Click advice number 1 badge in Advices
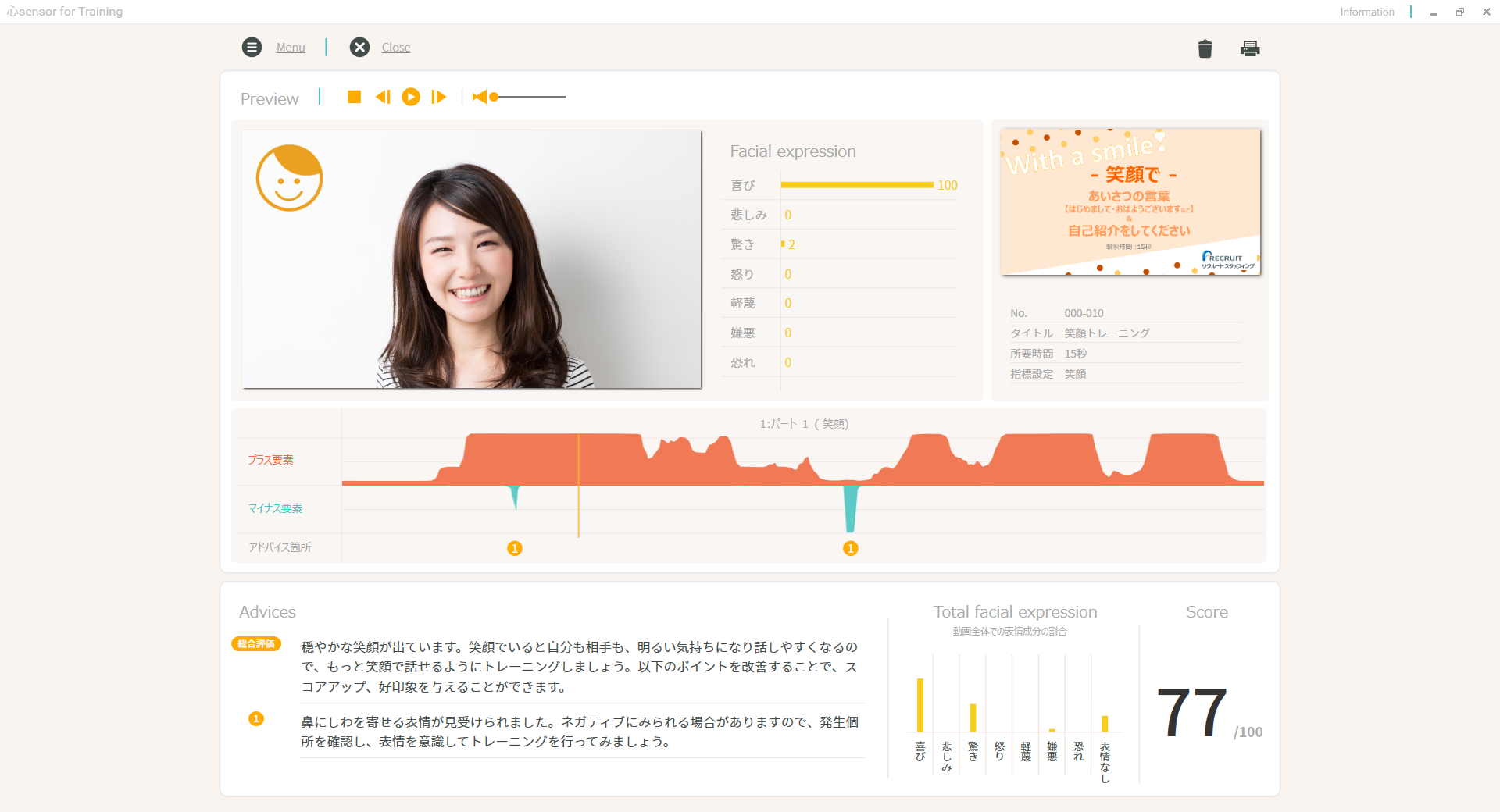Viewport: 1500px width, 812px height. pos(256,719)
